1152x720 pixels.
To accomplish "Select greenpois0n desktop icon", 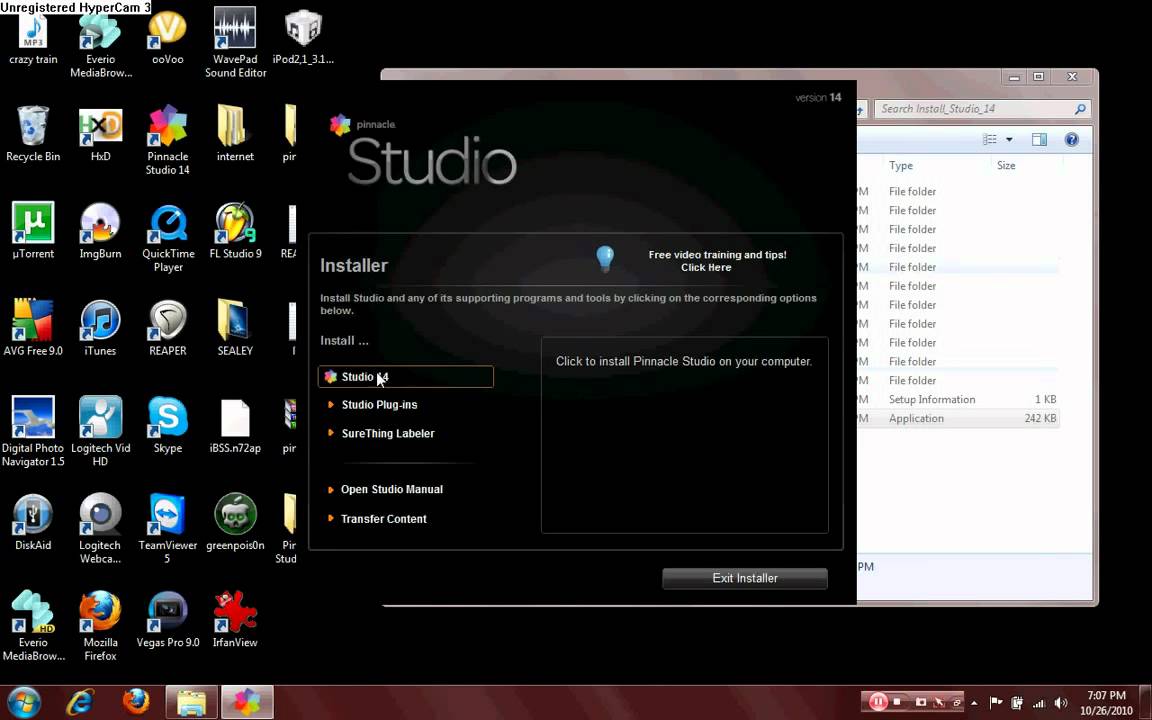I will [x=235, y=522].
